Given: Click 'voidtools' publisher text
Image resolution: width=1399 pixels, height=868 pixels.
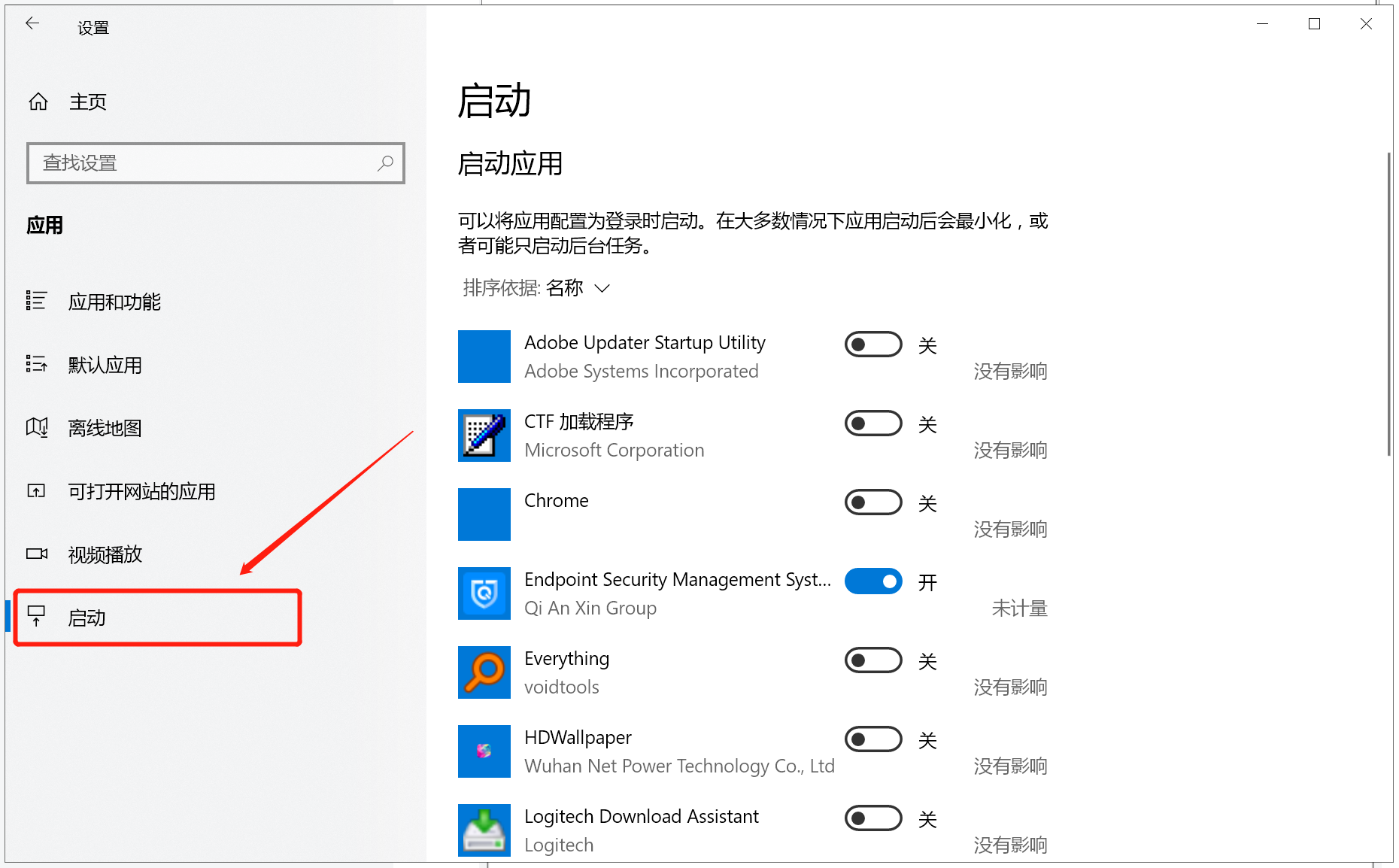Looking at the screenshot, I should coord(562,687).
